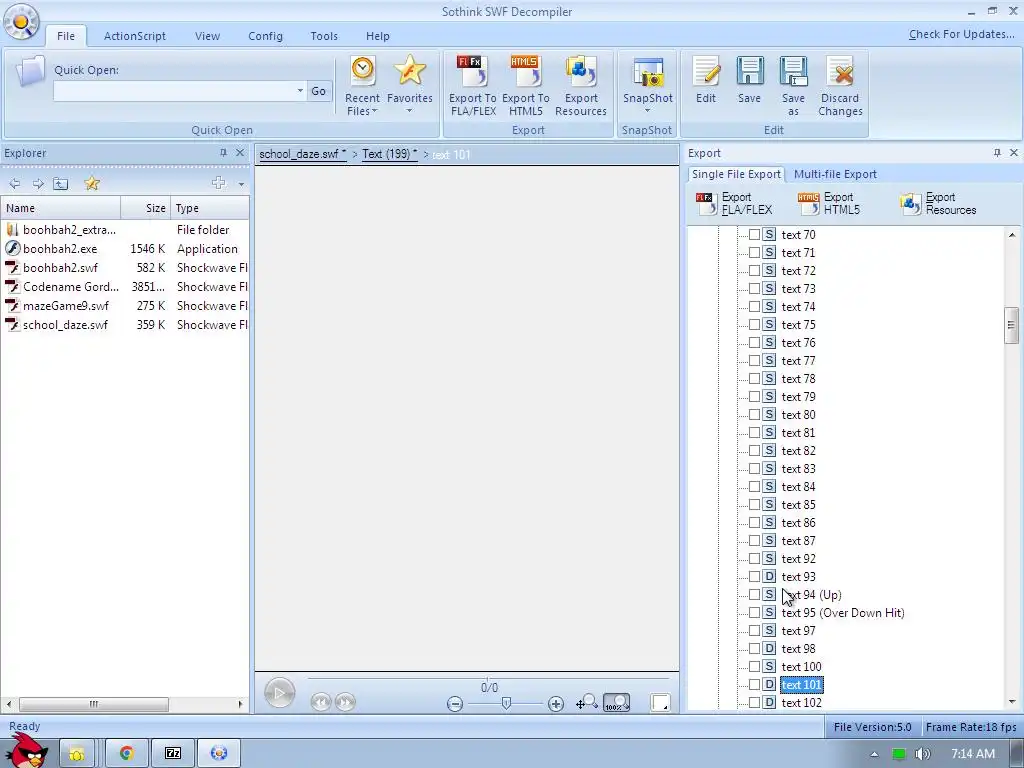The height and width of the screenshot is (768, 1024).
Task: Check the box for text 95 (Over Down Hit)
Action: (x=754, y=613)
